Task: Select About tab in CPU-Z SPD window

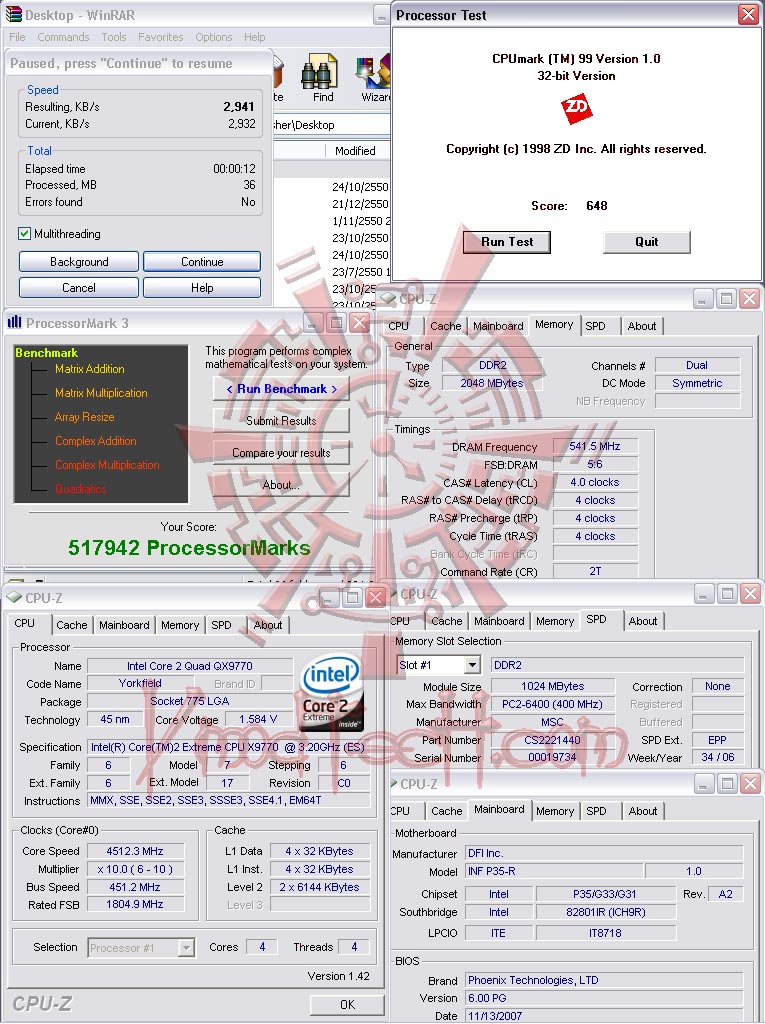Action: (643, 621)
